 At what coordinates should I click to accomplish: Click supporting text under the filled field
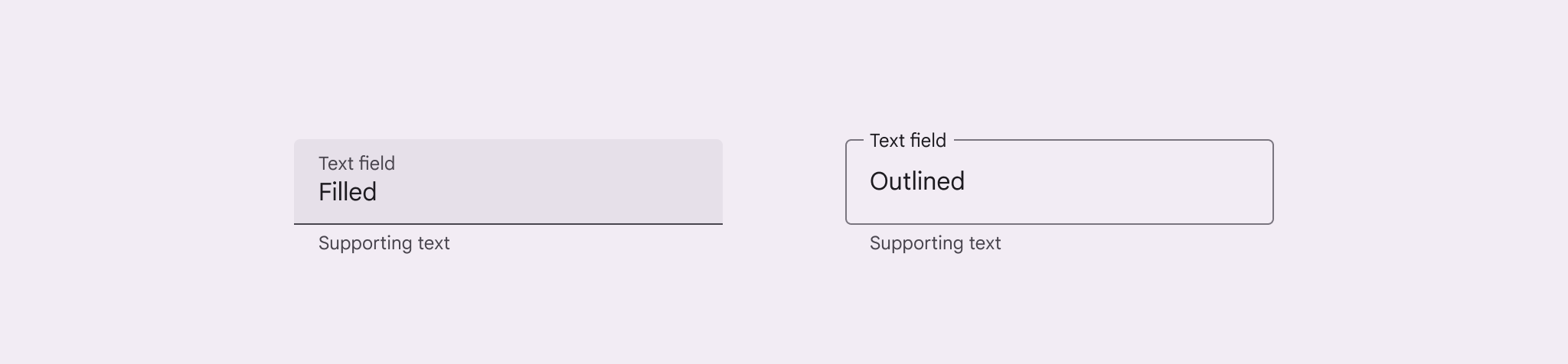point(384,243)
